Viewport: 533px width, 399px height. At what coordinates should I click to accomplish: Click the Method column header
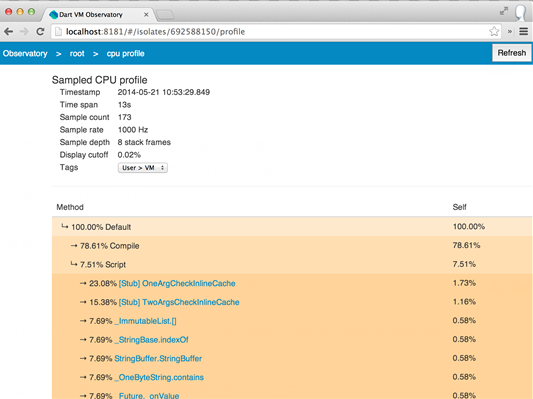coord(70,207)
